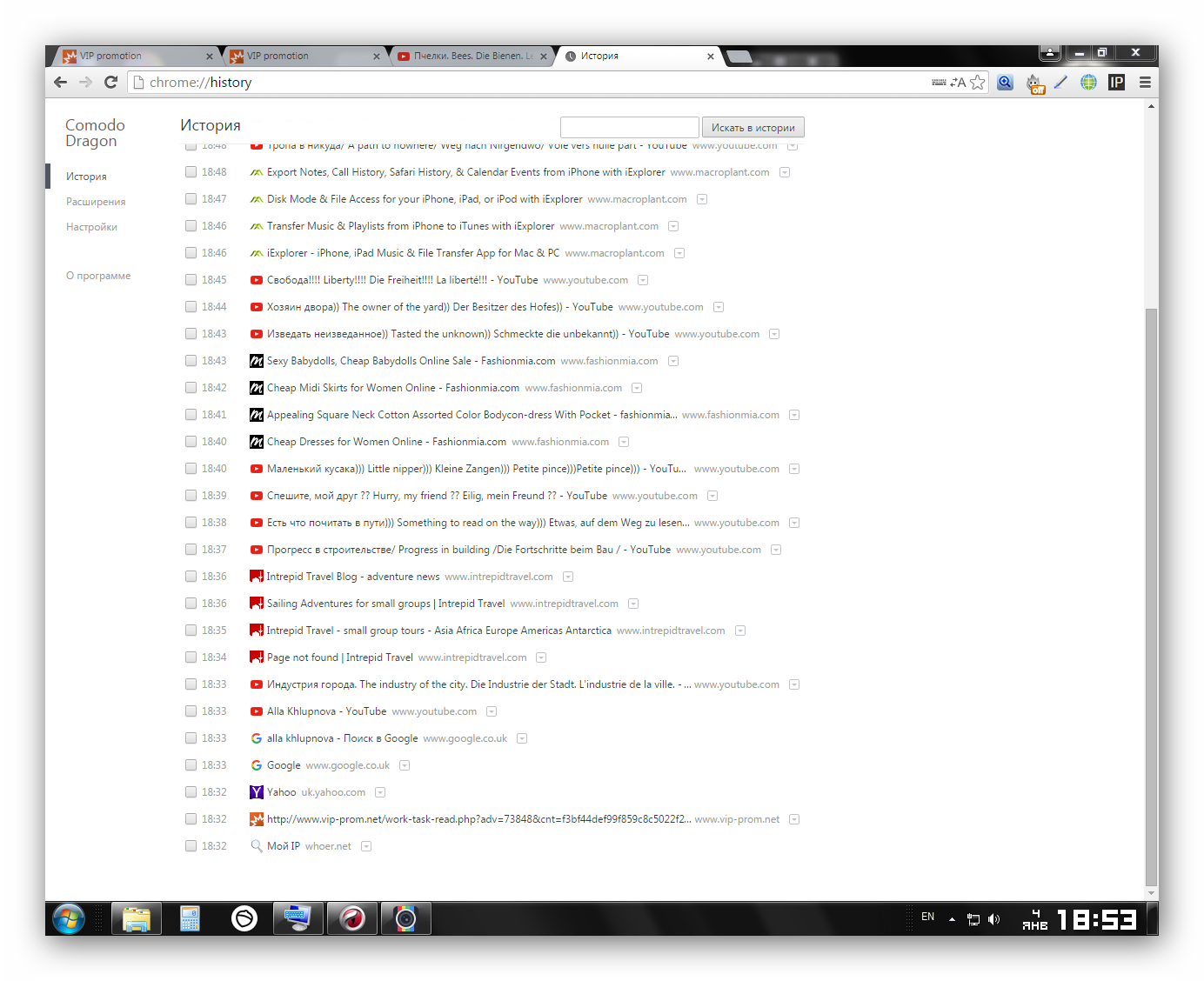Select the Мой IP entry checkbox

click(191, 846)
